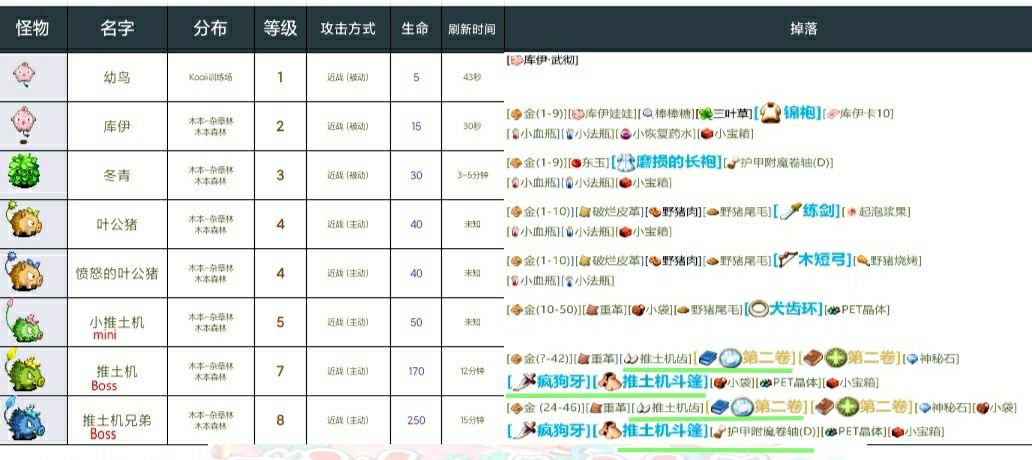Screen dimensions: 1032x460
Task: Select the 小推土机 mini monster sprite
Action: 23,321
